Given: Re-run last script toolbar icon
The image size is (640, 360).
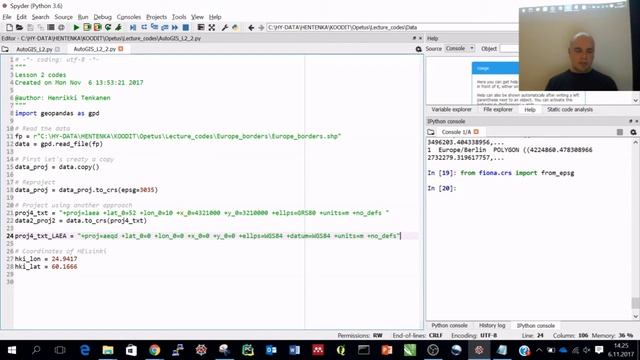Looking at the screenshot, I should click(108, 27).
